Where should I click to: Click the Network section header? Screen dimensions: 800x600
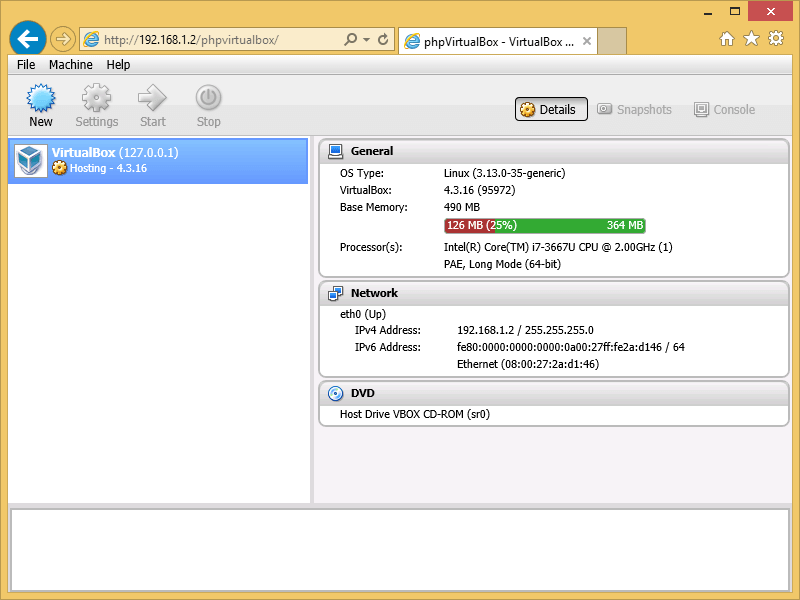coord(554,293)
